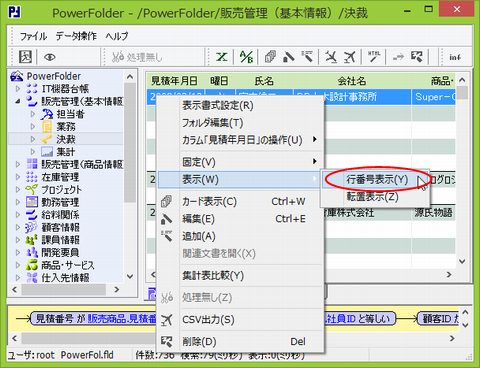Select 行番号表示(Y) in the submenu

[x=375, y=180]
